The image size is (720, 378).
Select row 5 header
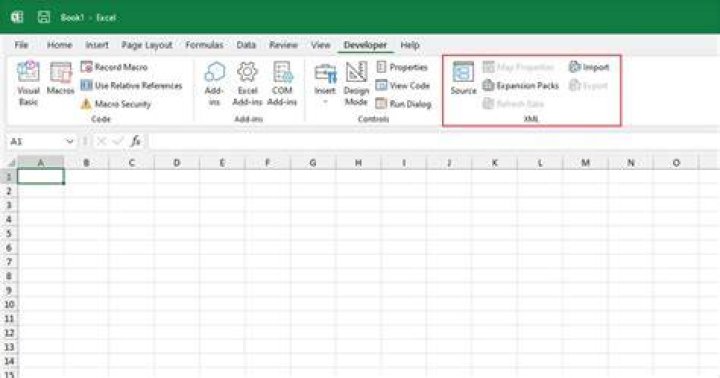click(9, 233)
